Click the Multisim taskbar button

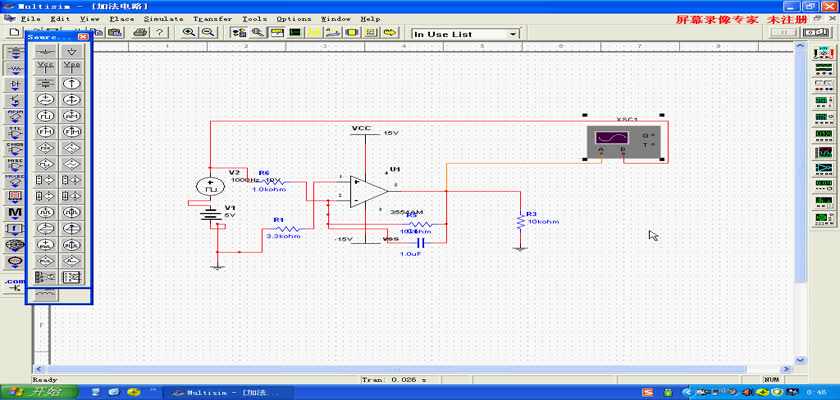click(x=228, y=393)
